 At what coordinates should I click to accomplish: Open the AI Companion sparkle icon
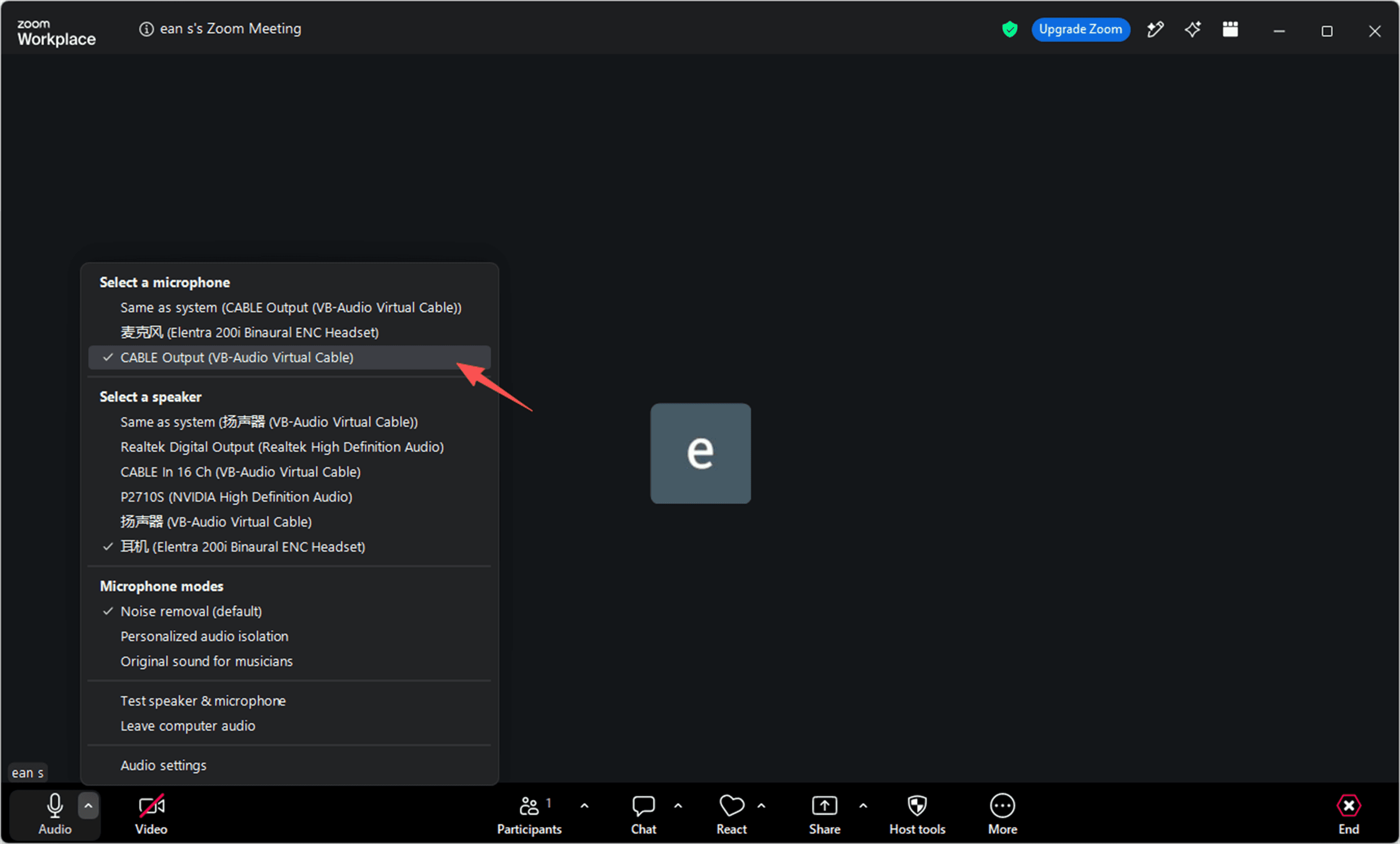point(1192,29)
